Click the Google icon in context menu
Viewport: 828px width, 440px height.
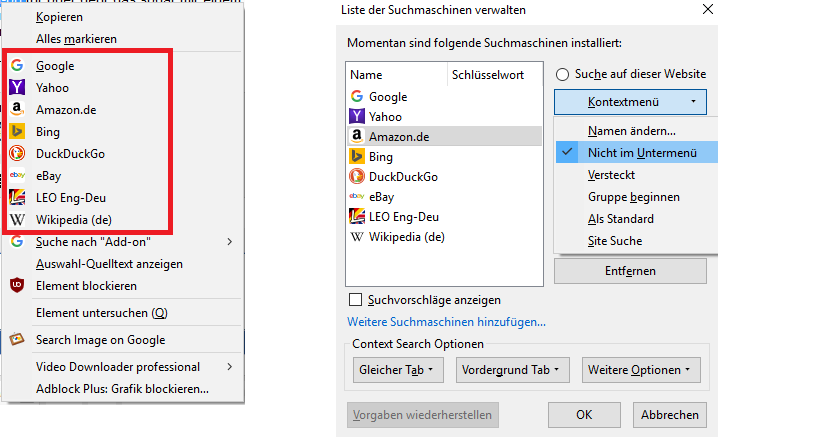tap(17, 66)
